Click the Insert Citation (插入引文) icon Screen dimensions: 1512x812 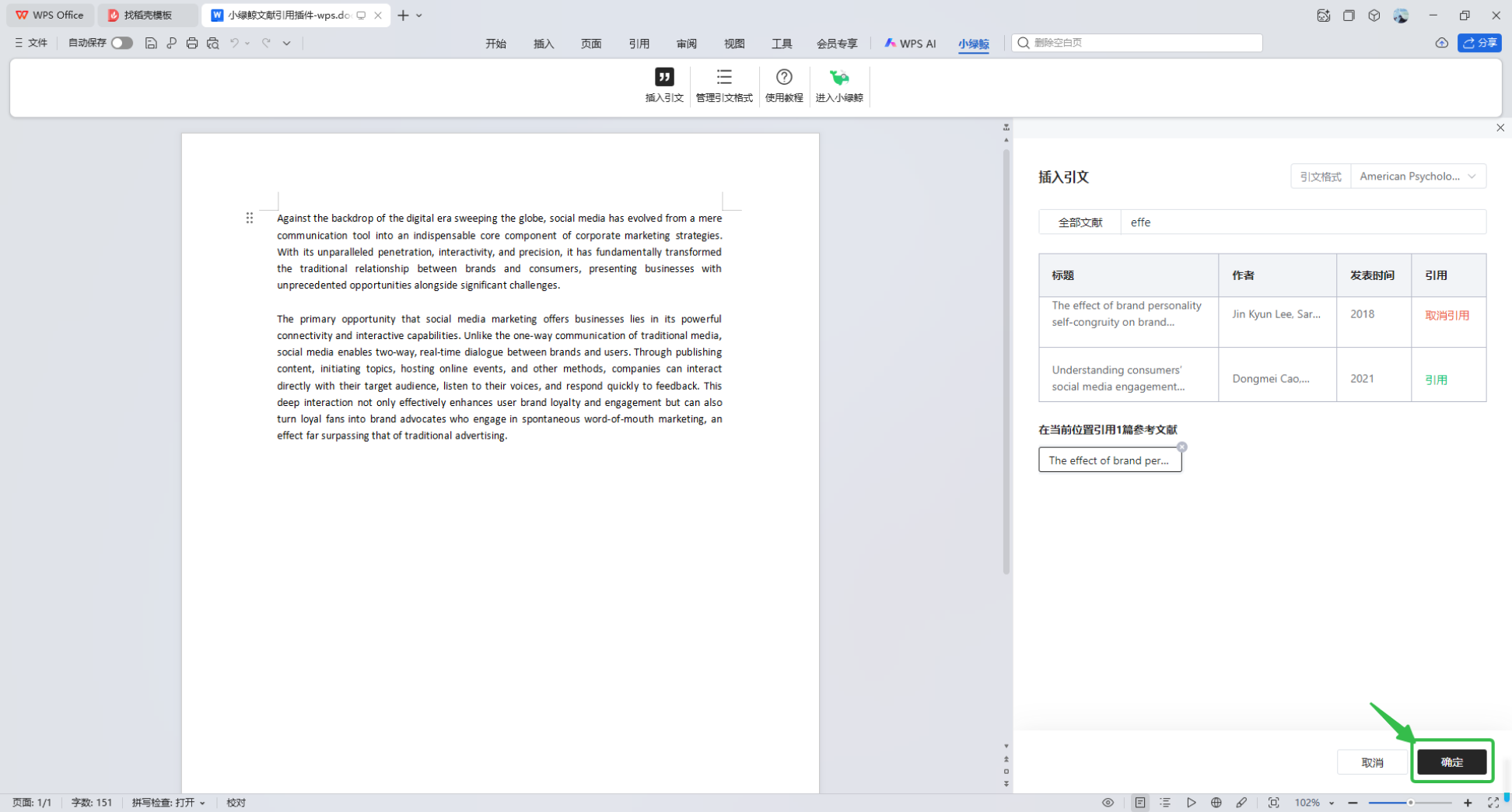[x=663, y=78]
